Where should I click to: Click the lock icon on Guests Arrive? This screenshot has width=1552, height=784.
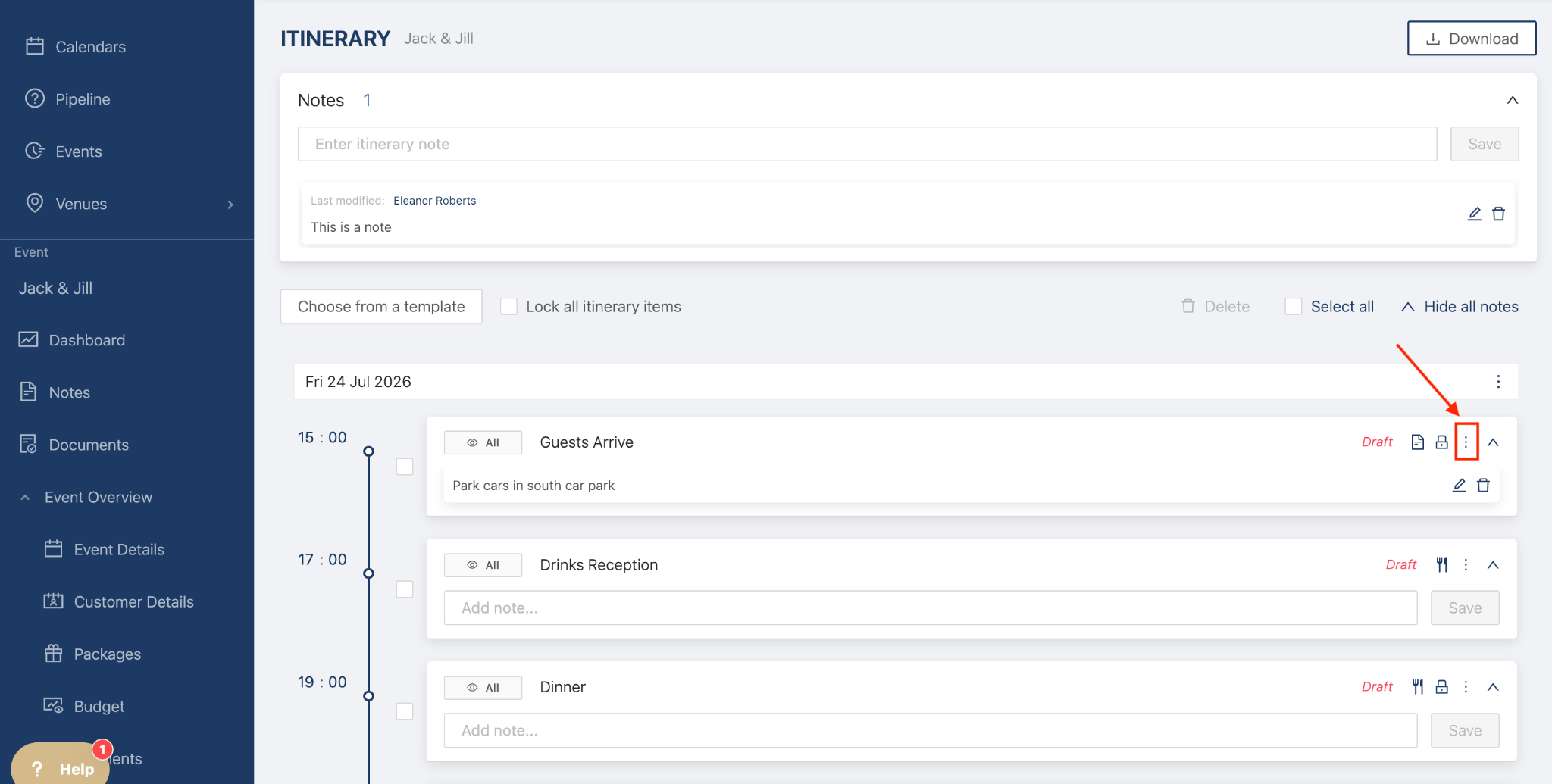tap(1441, 442)
